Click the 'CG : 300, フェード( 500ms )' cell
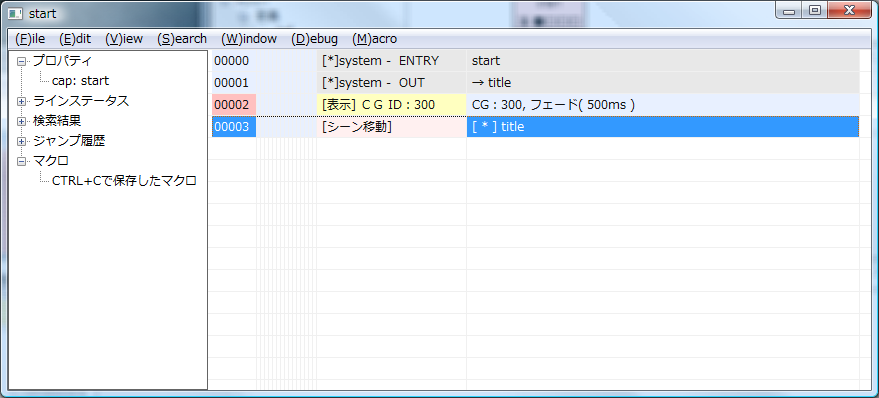The image size is (879, 398). click(663, 104)
